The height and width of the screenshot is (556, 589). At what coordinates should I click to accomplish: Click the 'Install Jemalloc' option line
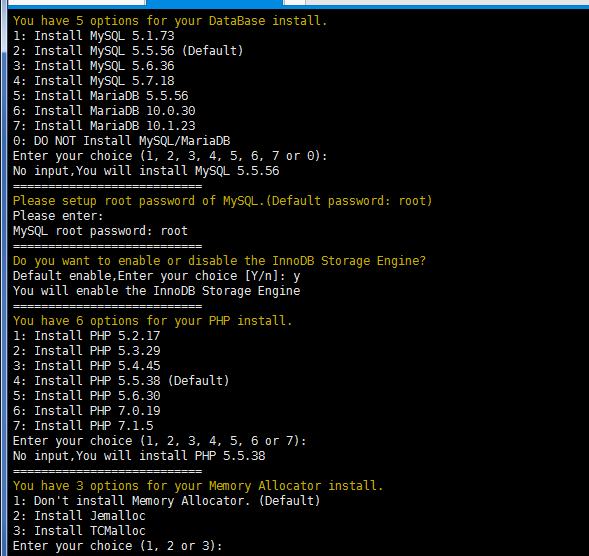click(79, 516)
